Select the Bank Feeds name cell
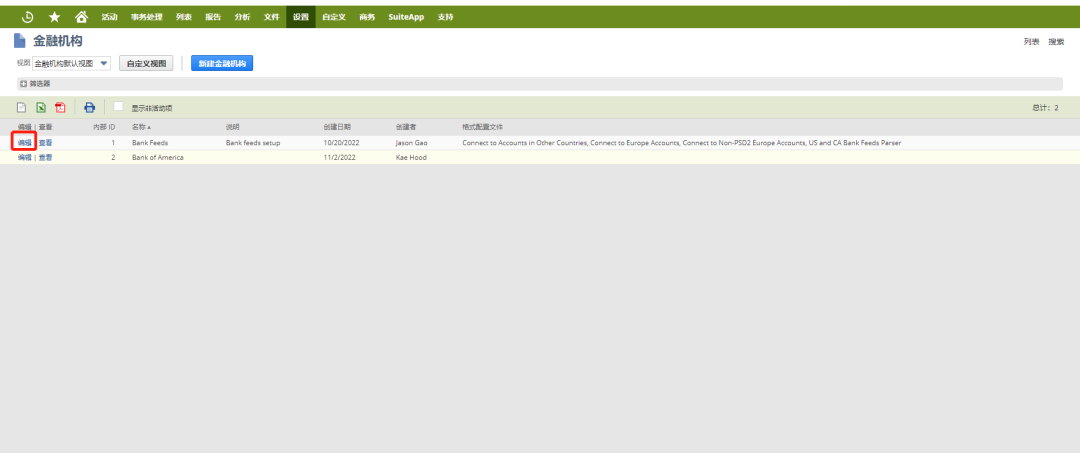Screen dimensions: 1080x453 [x=149, y=143]
